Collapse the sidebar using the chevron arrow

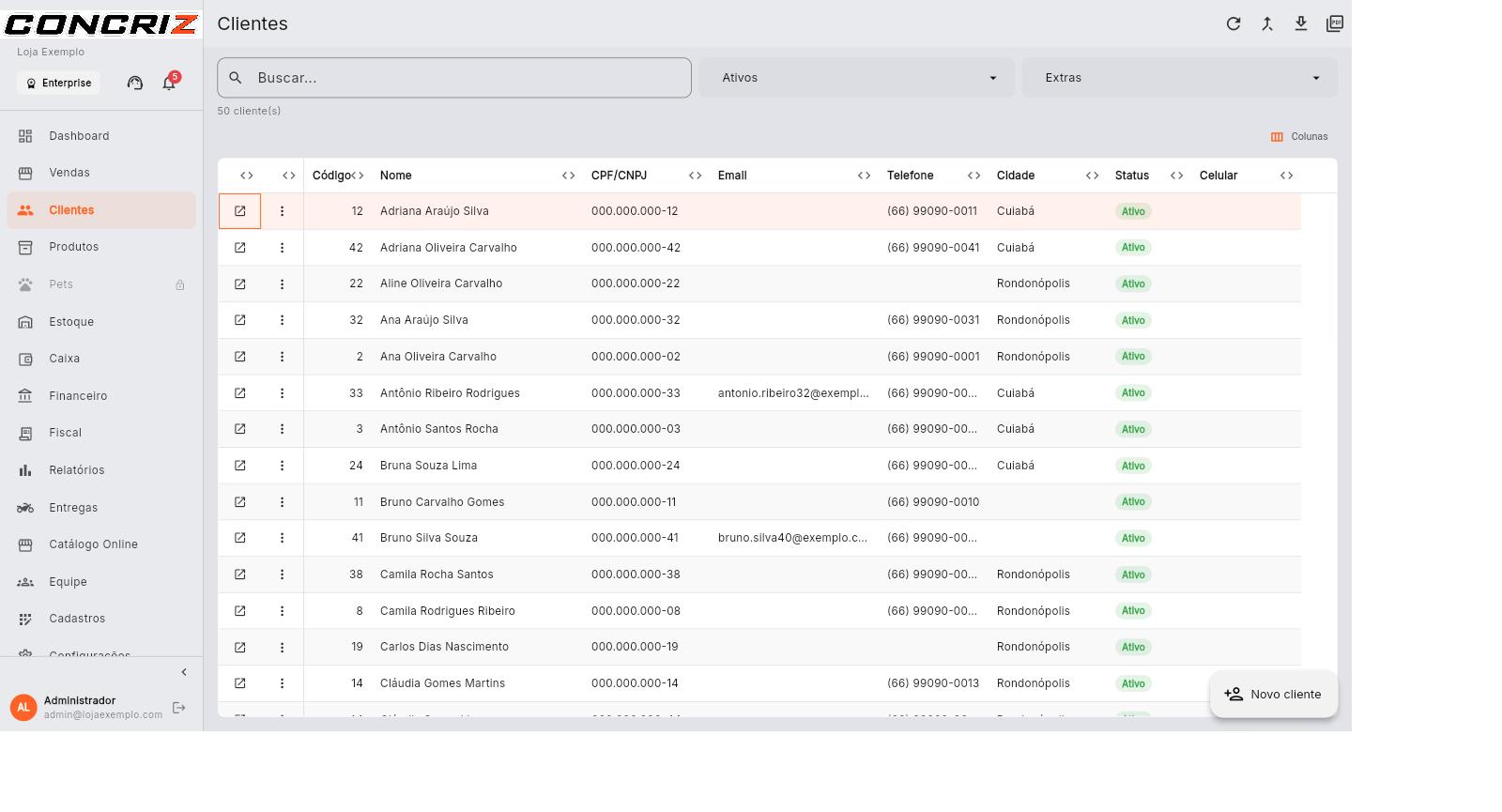pyautogui.click(x=184, y=672)
